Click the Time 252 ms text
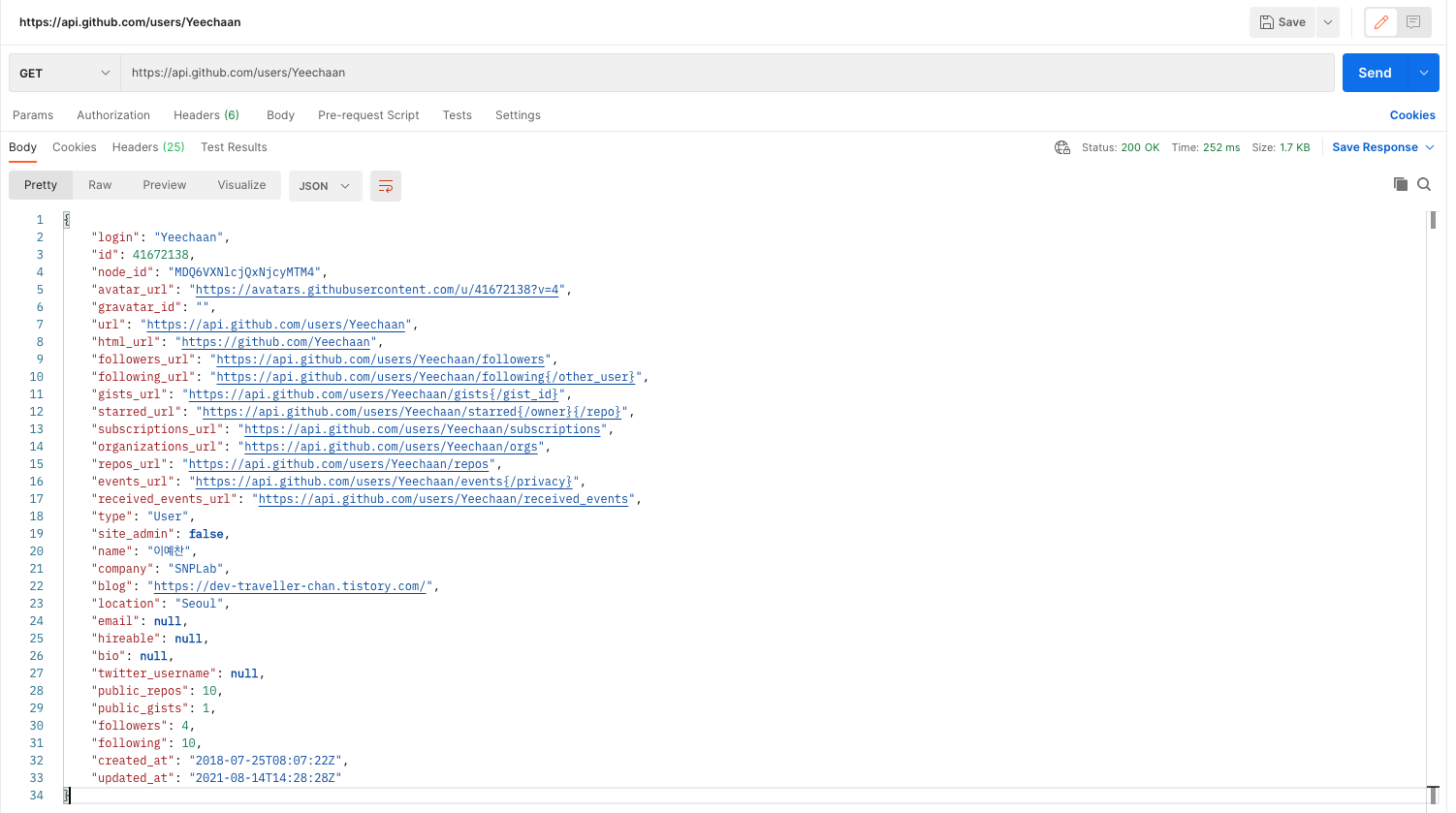 click(1206, 147)
